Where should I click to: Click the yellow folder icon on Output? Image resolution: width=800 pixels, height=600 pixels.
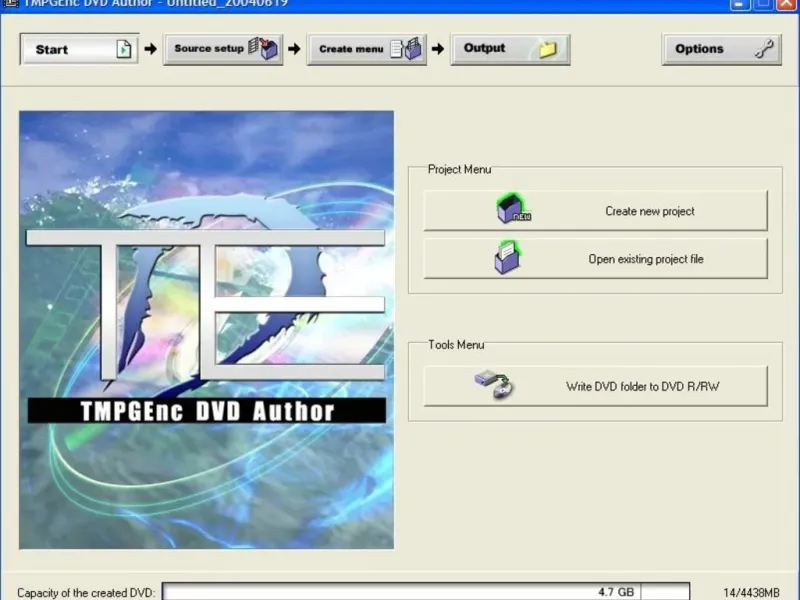tap(548, 49)
